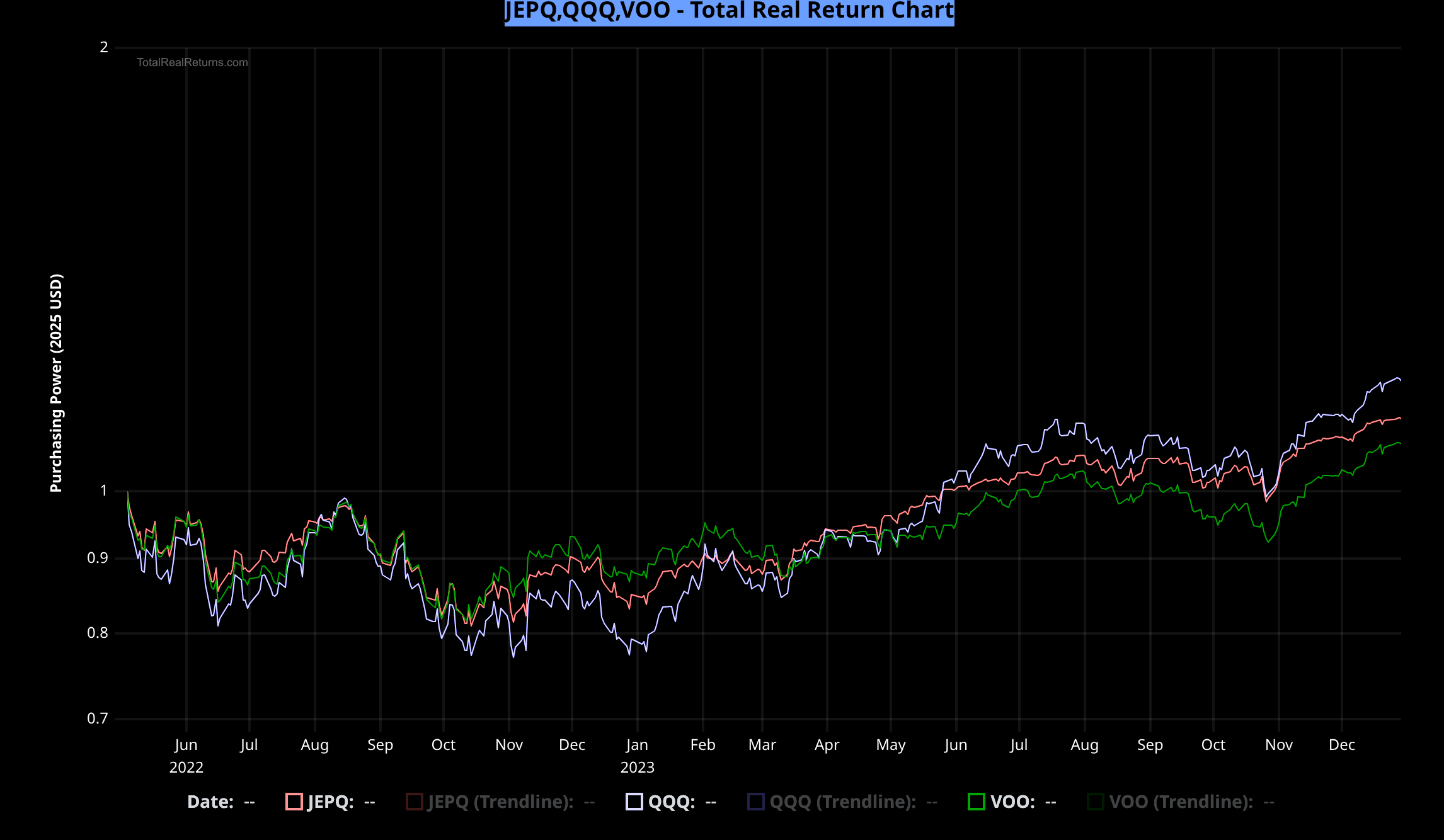Click the y-axis value 0.7
The height and width of the screenshot is (840, 1444).
pos(98,718)
